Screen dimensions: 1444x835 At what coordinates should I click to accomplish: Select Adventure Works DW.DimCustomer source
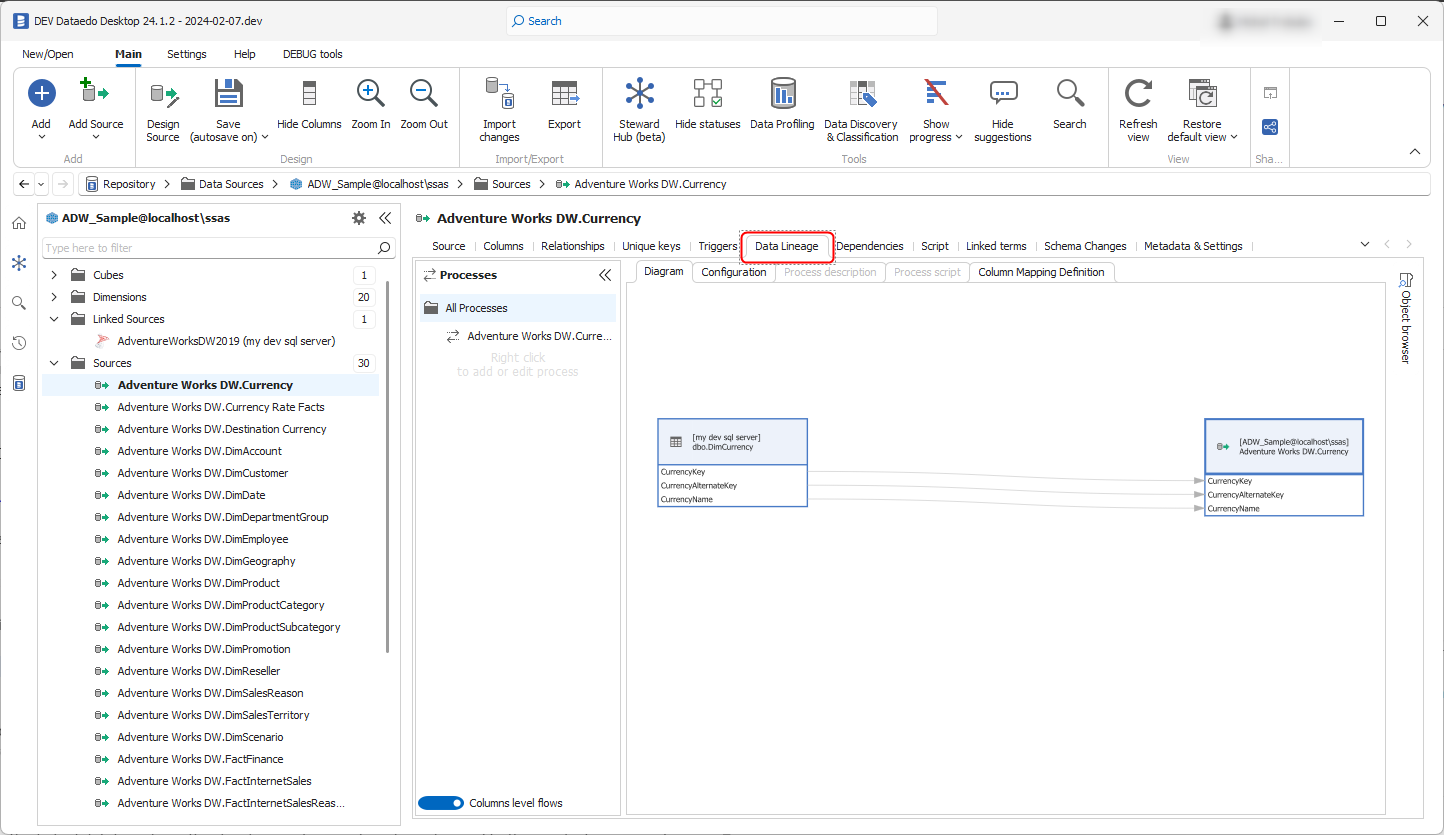[203, 473]
